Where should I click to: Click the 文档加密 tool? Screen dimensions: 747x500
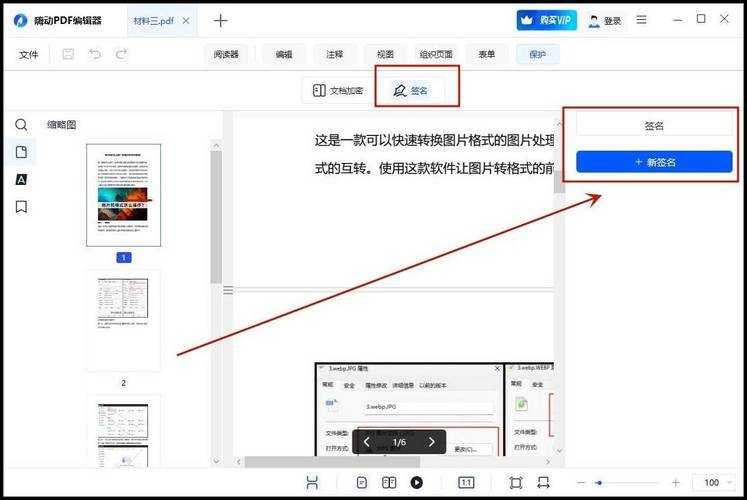(338, 90)
